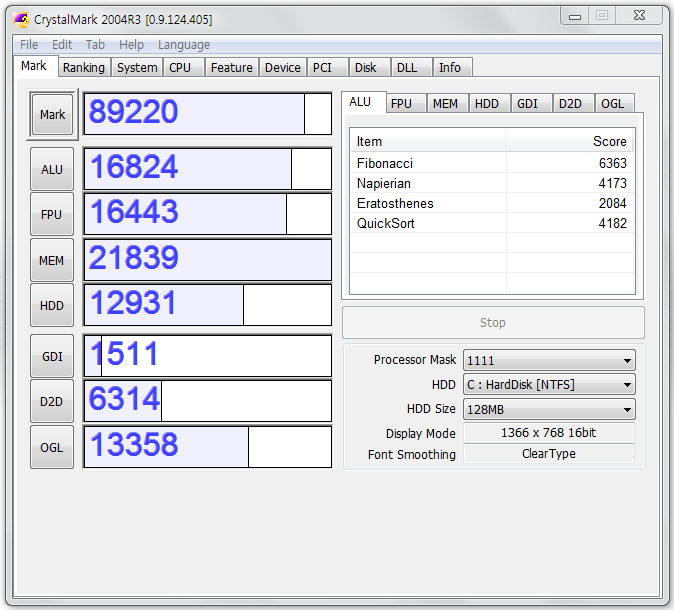Screen dimensions: 674x610
Task: Show the OGL details tab
Action: pyautogui.click(x=615, y=104)
